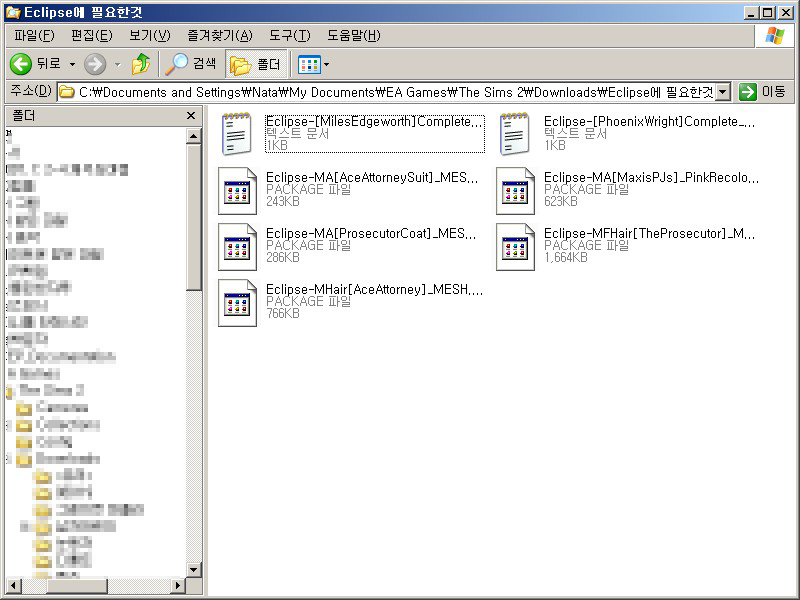800x600 pixels.
Task: Open the Back history dropdown arrow
Action: click(x=72, y=64)
